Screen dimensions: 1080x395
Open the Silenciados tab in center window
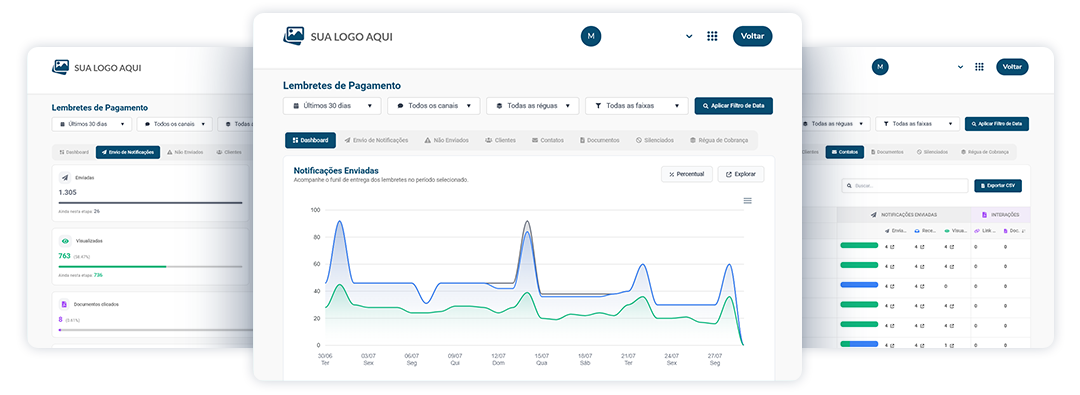(x=655, y=140)
